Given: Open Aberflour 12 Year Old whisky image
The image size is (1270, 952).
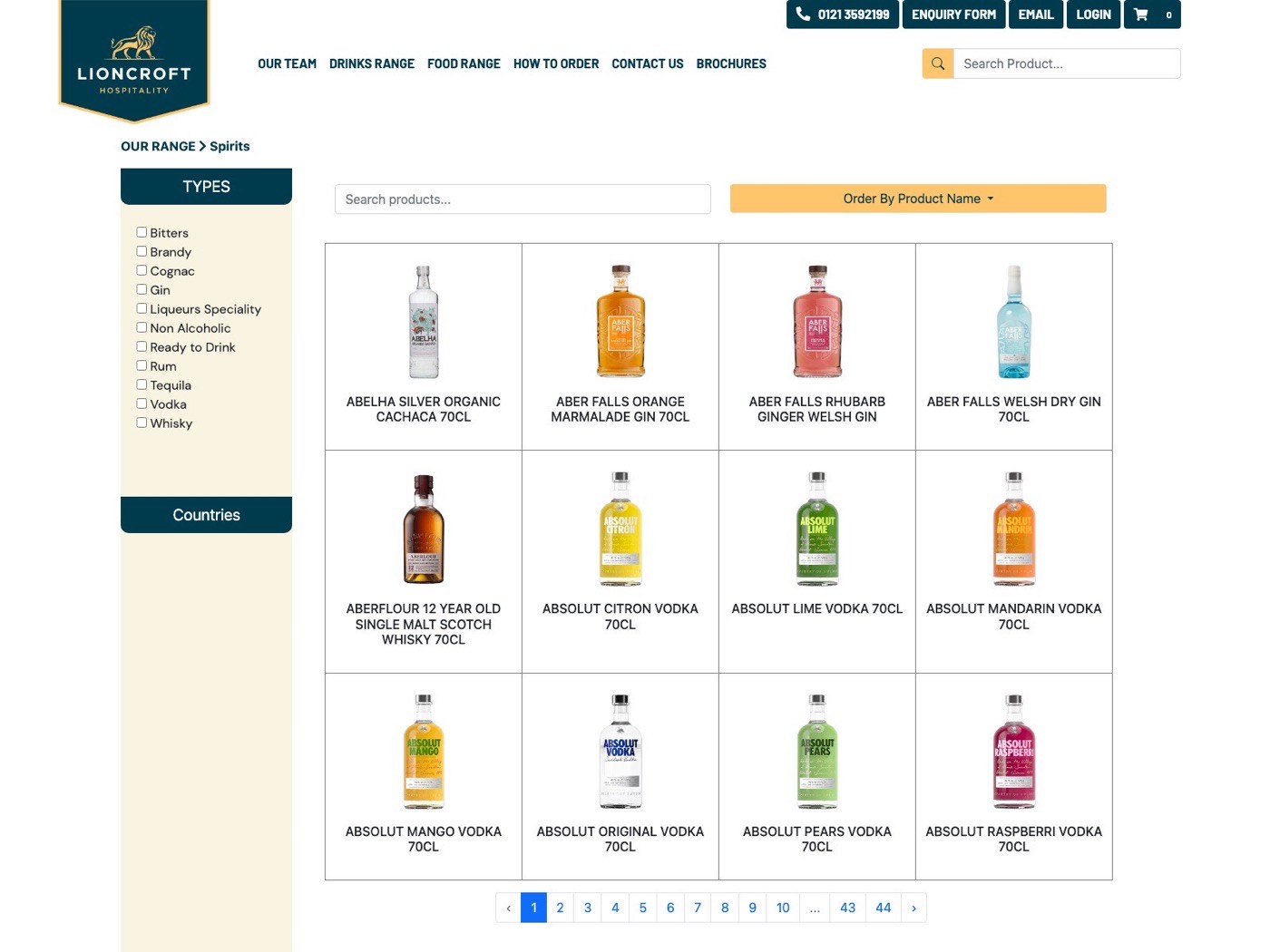Looking at the screenshot, I should (x=424, y=529).
